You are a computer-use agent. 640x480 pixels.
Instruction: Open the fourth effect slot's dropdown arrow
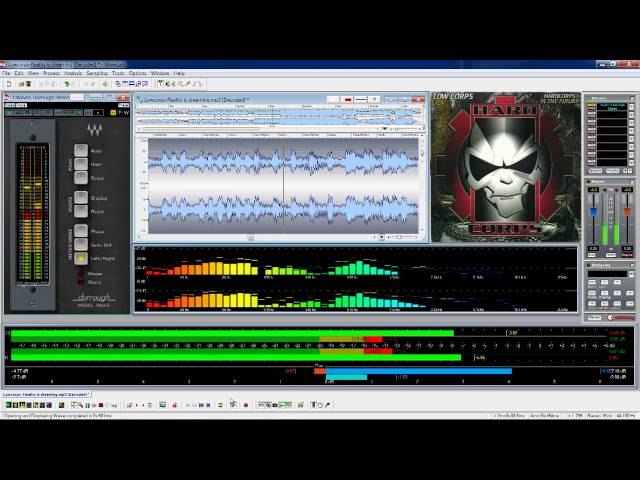pos(631,131)
